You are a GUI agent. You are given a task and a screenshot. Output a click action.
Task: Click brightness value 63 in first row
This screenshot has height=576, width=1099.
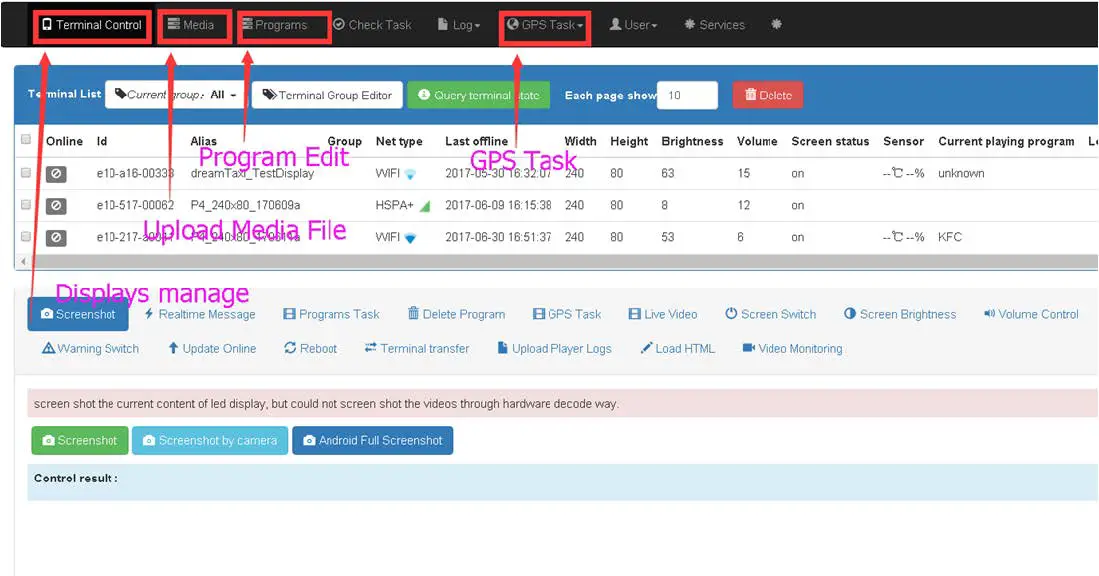pos(667,173)
